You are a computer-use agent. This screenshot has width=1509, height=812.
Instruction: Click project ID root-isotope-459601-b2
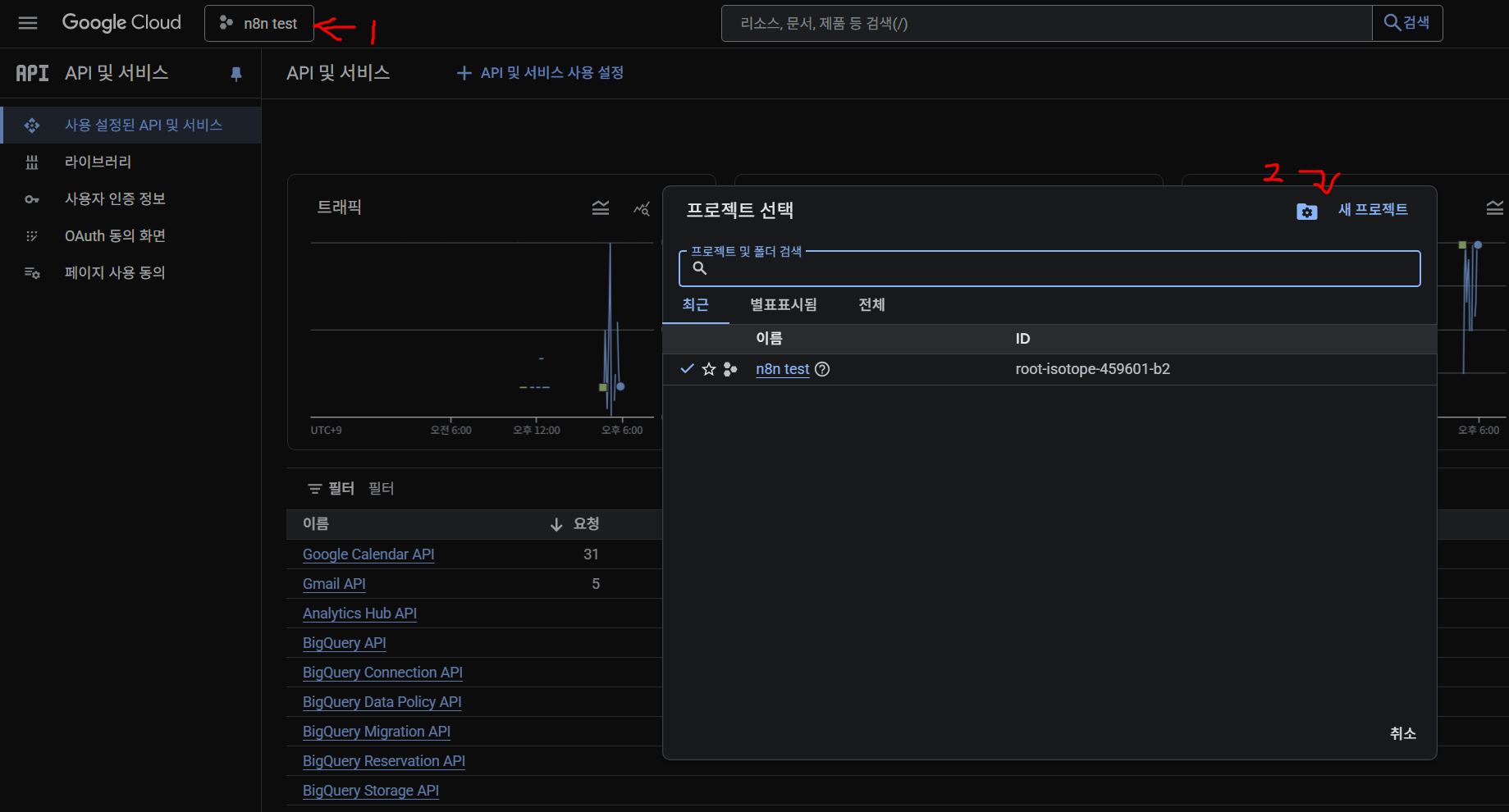pyautogui.click(x=1093, y=369)
